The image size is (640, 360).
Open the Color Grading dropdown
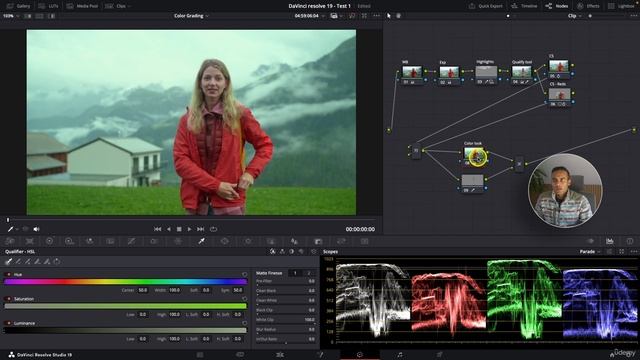click(191, 16)
